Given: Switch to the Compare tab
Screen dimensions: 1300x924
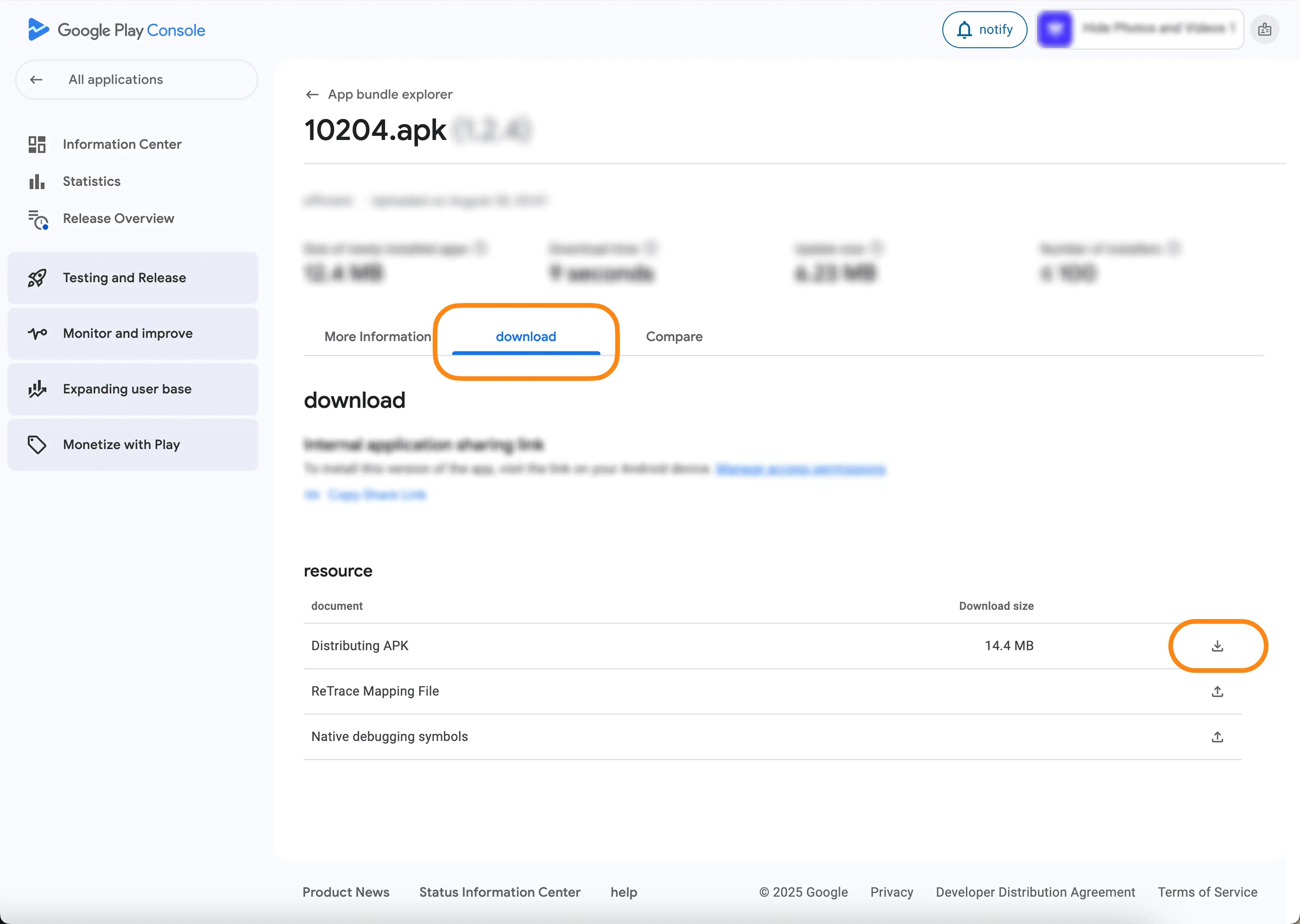Looking at the screenshot, I should pos(674,337).
